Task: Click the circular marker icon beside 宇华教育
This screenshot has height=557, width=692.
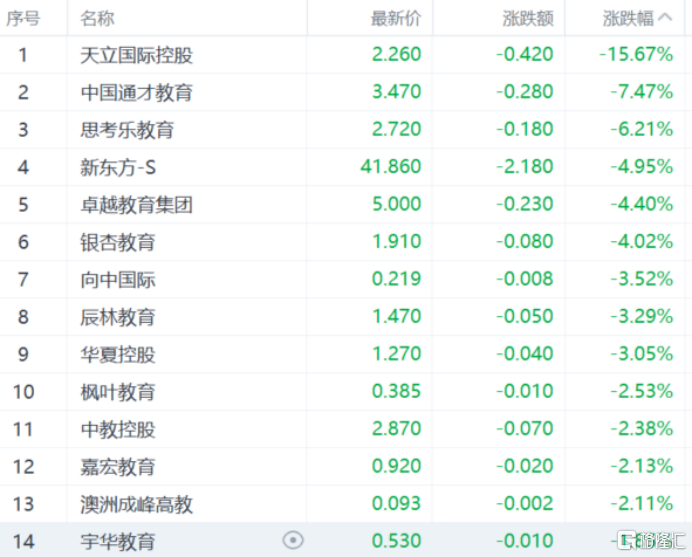Action: (x=292, y=540)
